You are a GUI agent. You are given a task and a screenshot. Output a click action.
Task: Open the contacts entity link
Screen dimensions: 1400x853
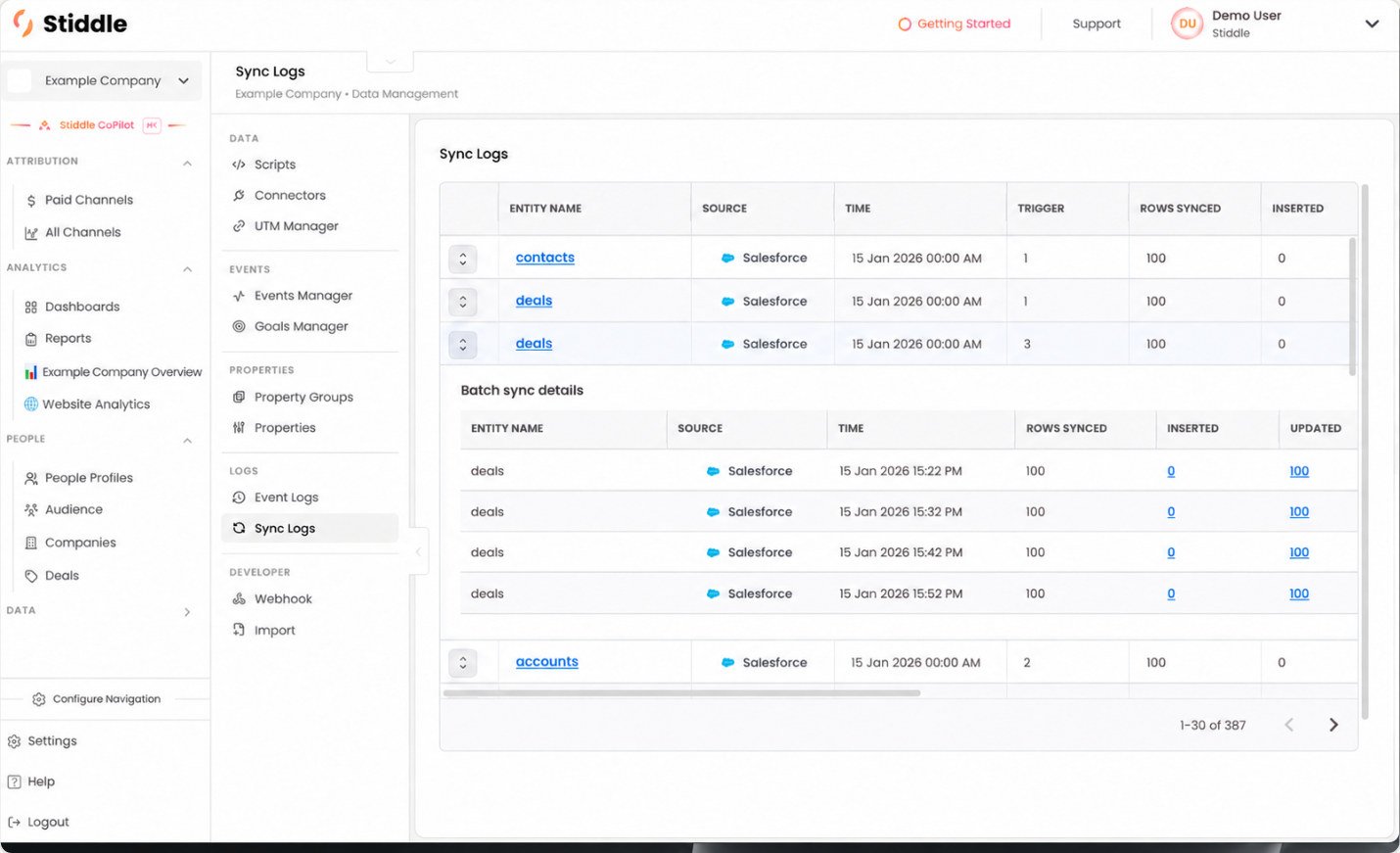click(x=545, y=258)
